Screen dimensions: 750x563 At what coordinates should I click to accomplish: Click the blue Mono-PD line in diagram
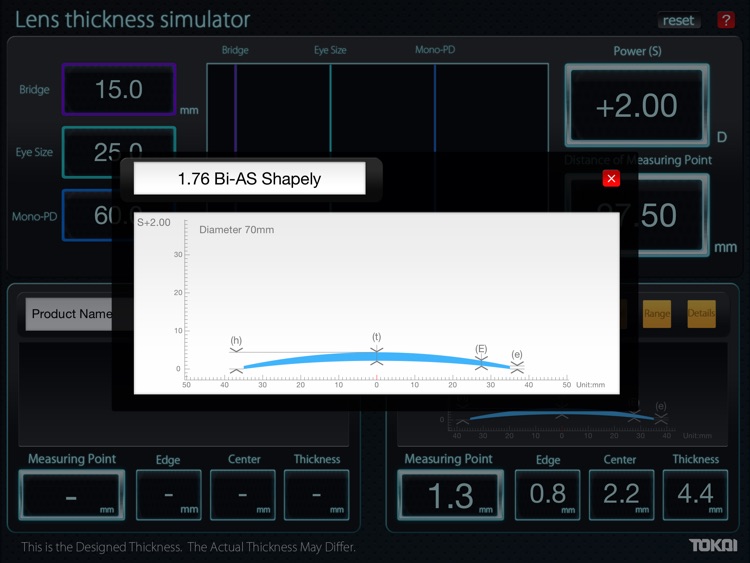(435, 108)
